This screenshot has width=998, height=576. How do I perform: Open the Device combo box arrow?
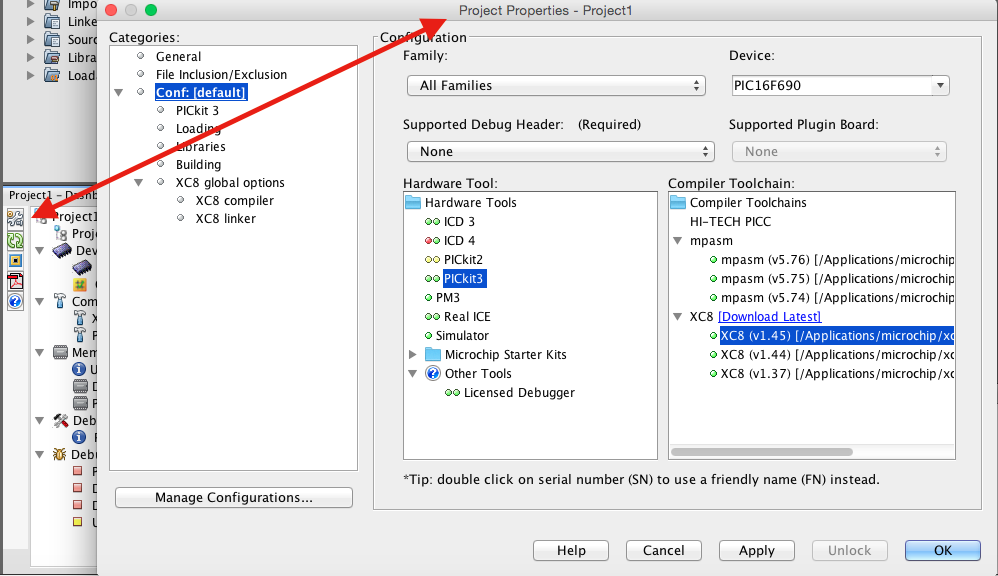(939, 86)
